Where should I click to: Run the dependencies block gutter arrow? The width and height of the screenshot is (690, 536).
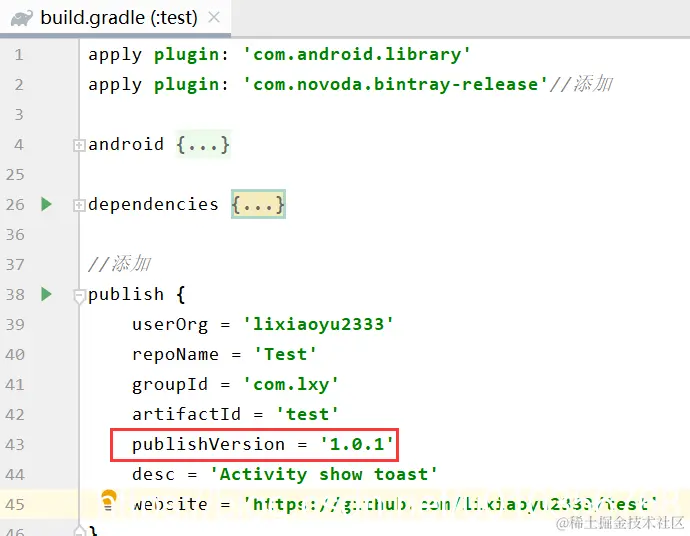pos(46,204)
